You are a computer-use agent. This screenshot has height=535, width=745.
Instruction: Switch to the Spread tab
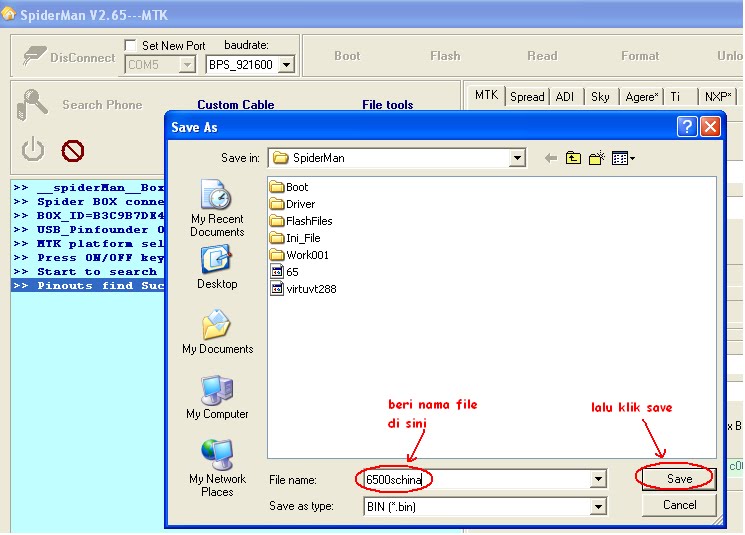click(527, 97)
